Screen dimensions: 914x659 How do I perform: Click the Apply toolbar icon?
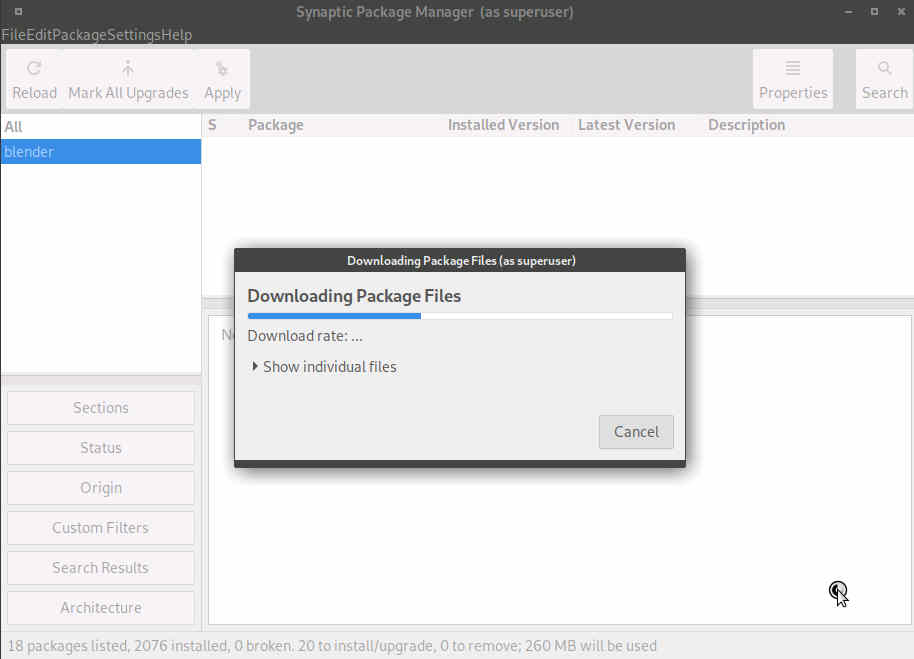pos(222,79)
